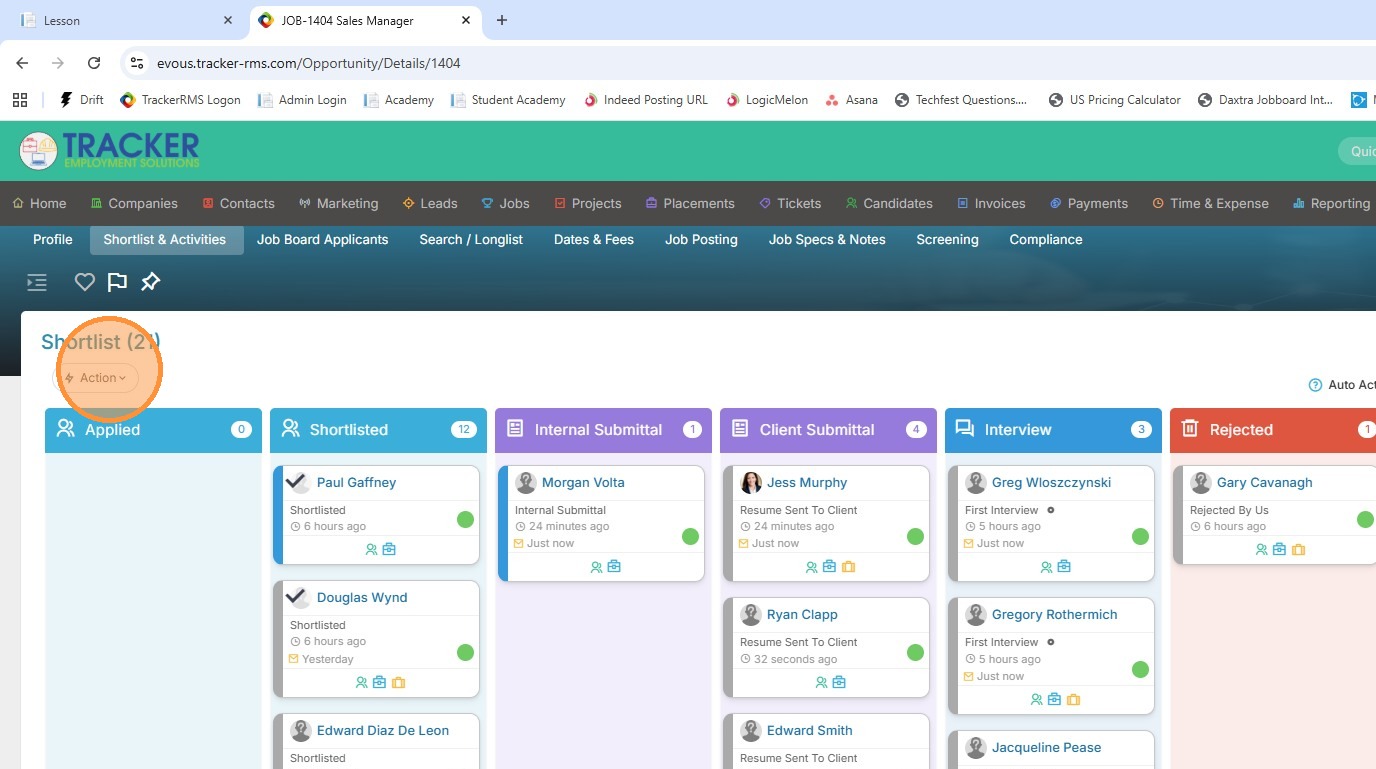Click email icon on Douglas Wynd card

[294, 659]
